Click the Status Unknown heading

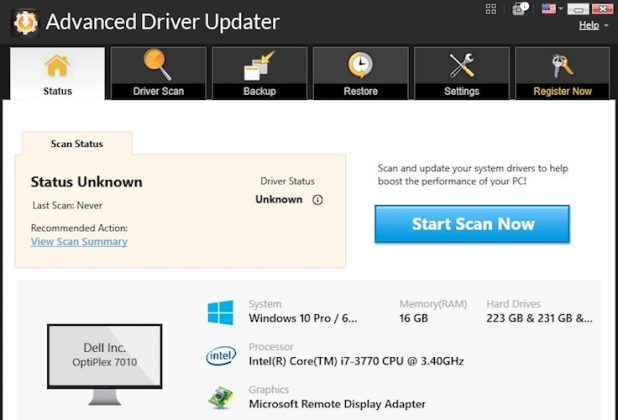(87, 182)
